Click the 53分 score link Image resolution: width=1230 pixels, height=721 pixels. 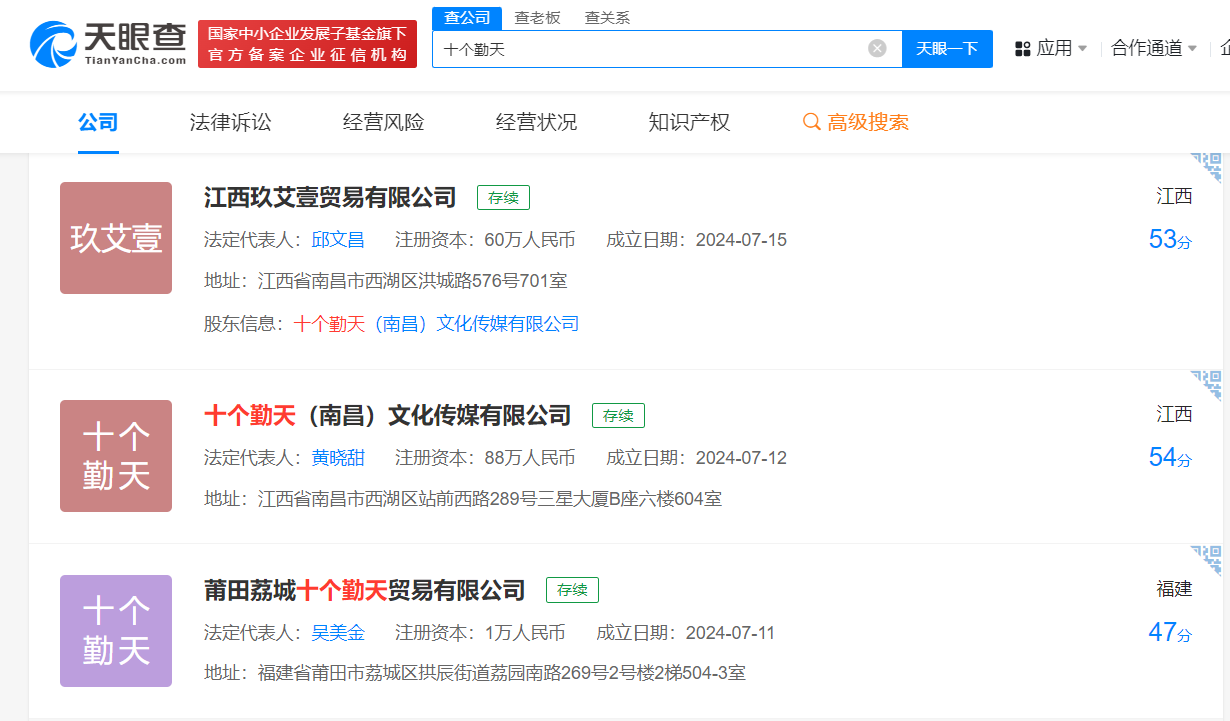click(1172, 240)
